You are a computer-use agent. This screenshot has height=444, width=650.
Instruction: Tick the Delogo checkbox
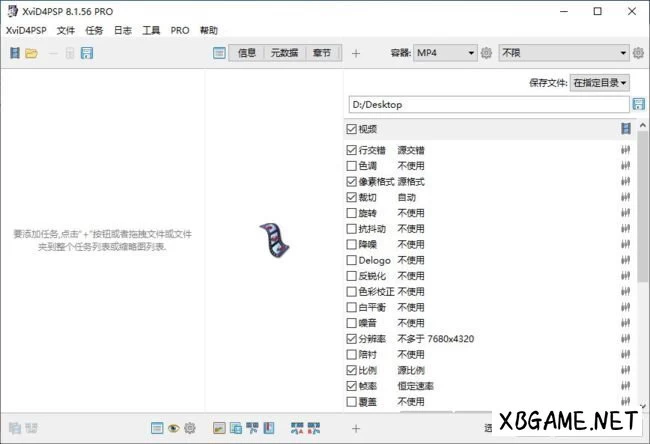pyautogui.click(x=350, y=260)
